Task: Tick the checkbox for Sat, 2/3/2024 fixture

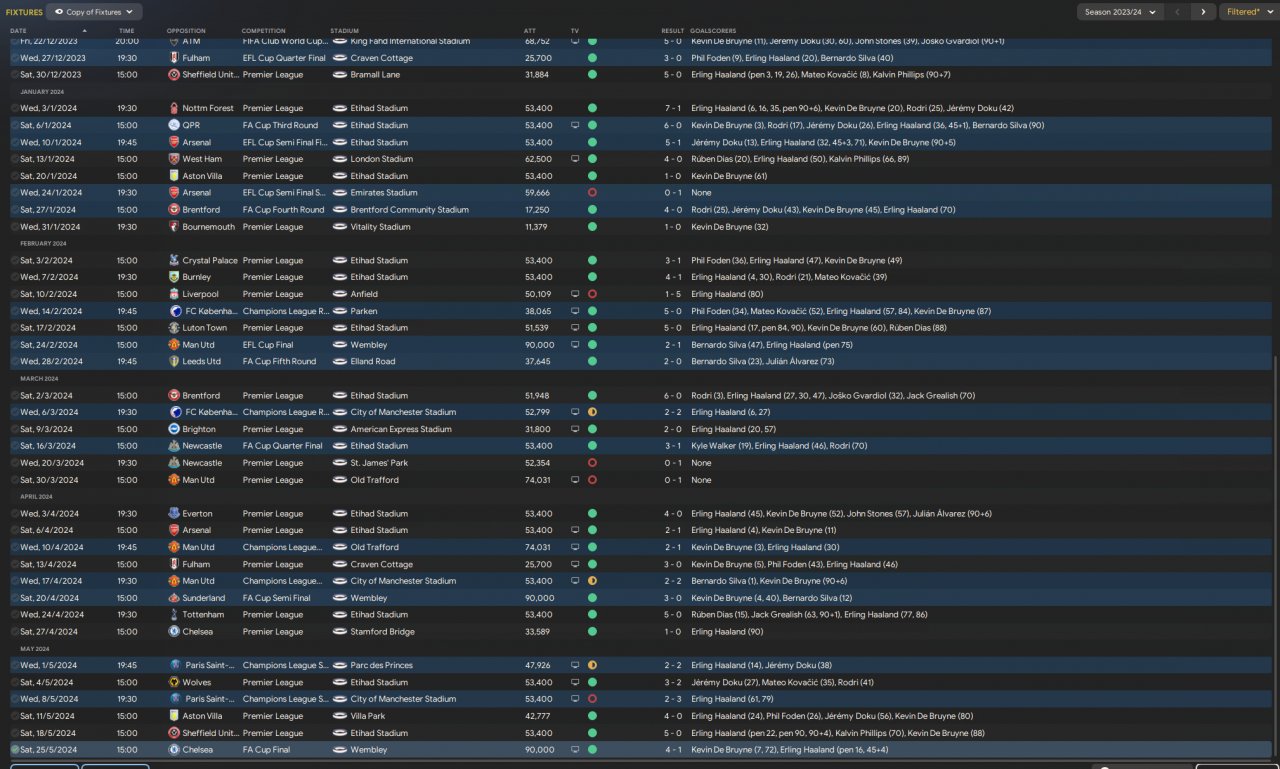Action: (15, 395)
